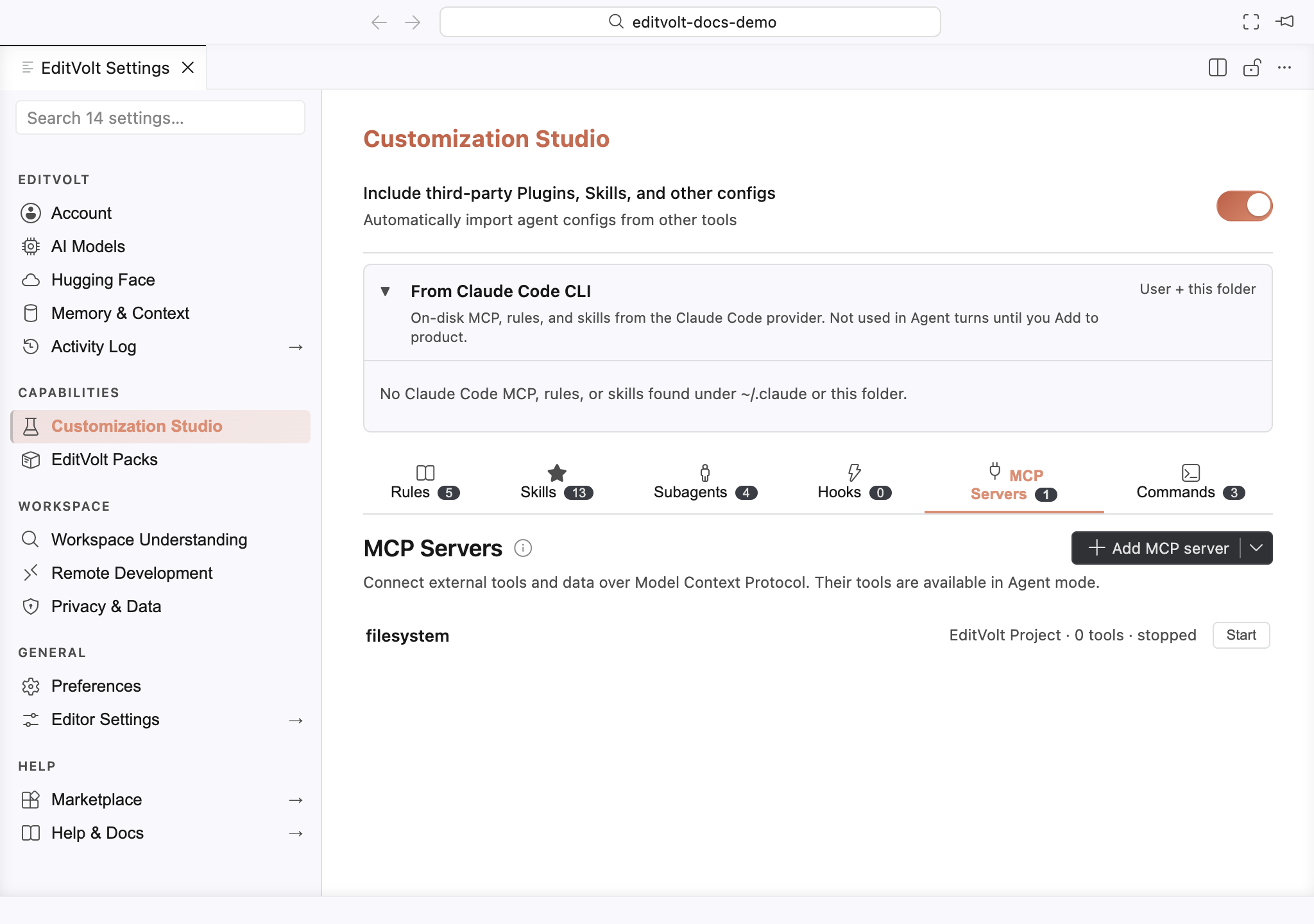The width and height of the screenshot is (1314, 924).
Task: Open Memory & Context settings
Action: (160, 313)
